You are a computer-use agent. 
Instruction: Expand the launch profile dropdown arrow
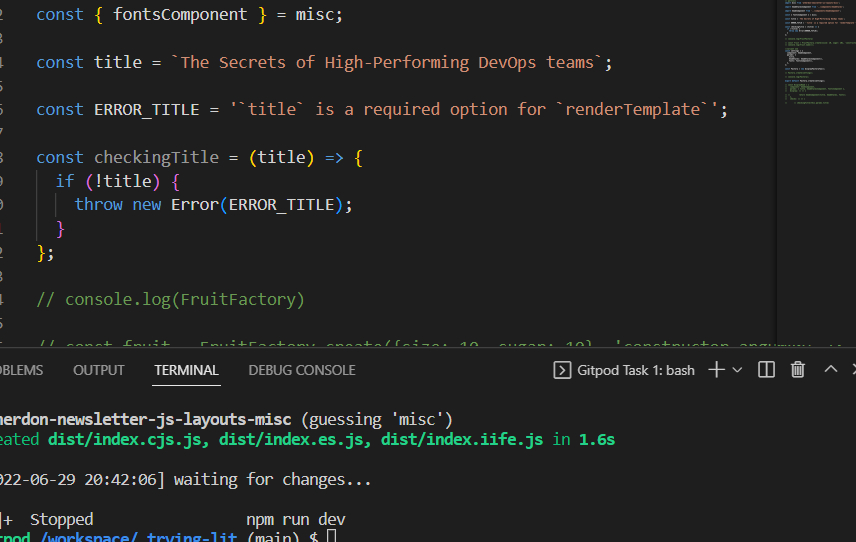[737, 370]
